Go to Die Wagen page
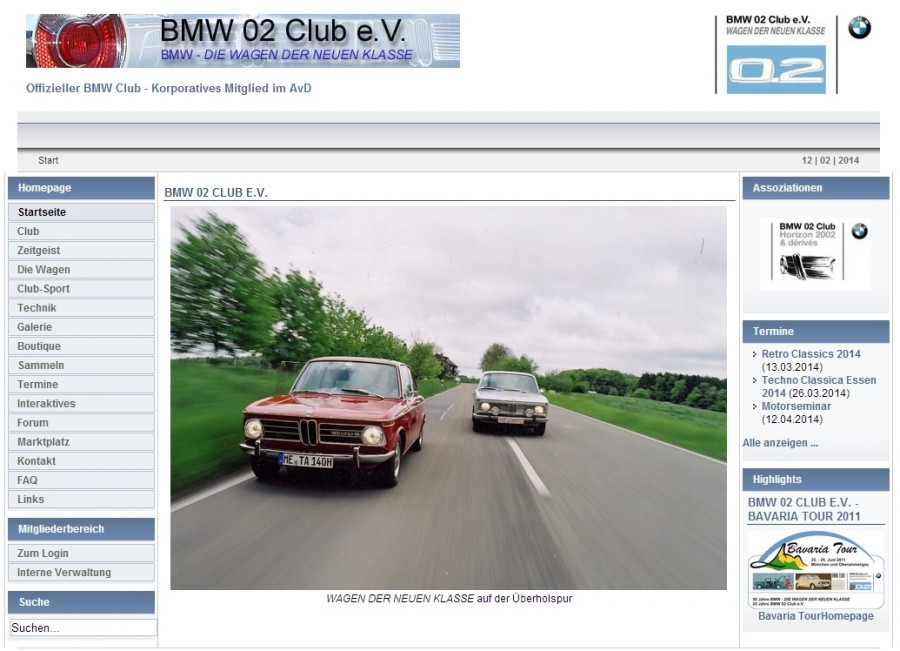Screen dimensions: 900x651 coord(82,269)
